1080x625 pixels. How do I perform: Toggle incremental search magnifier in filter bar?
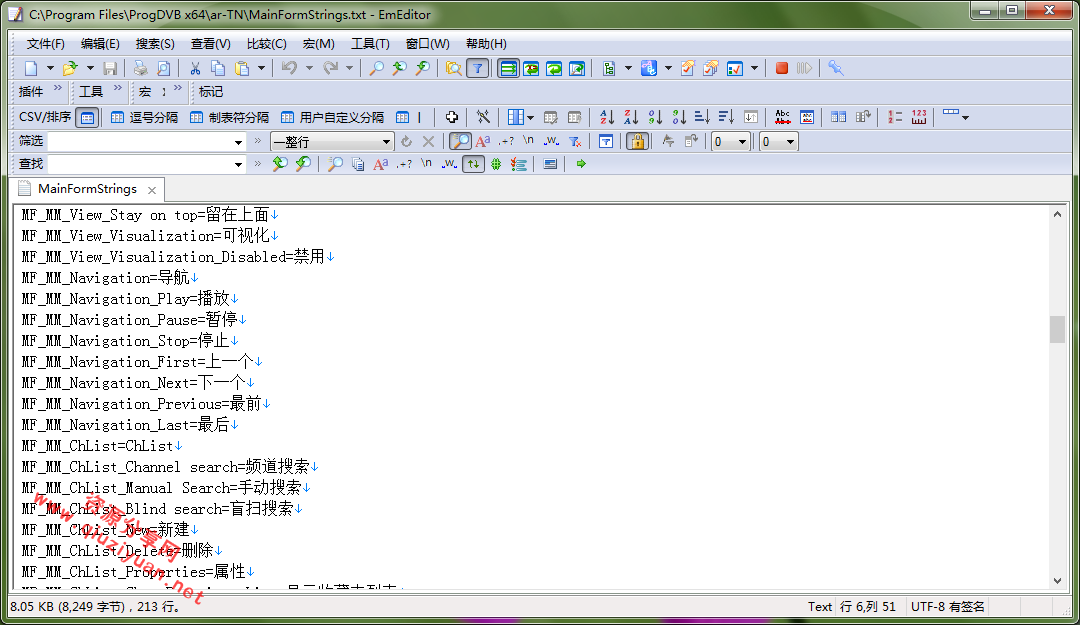tap(460, 142)
